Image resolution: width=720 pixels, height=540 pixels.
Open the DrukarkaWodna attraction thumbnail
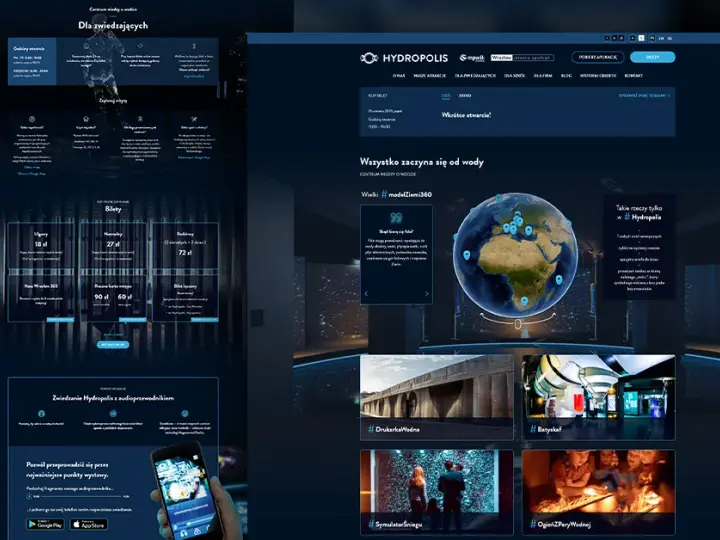437,397
